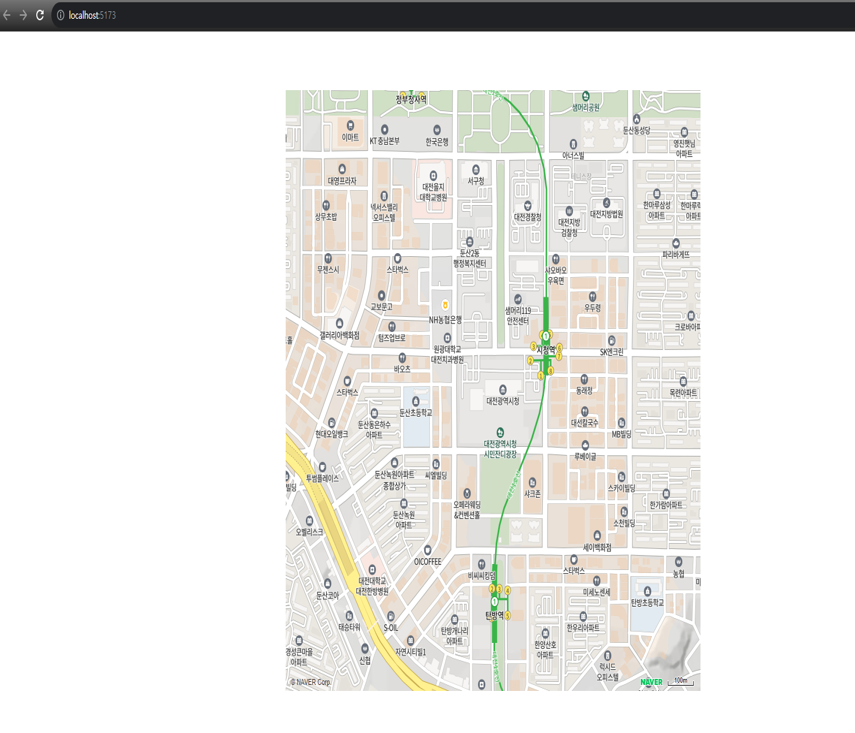Select the 대전지방법원 court marker icon

click(606, 203)
